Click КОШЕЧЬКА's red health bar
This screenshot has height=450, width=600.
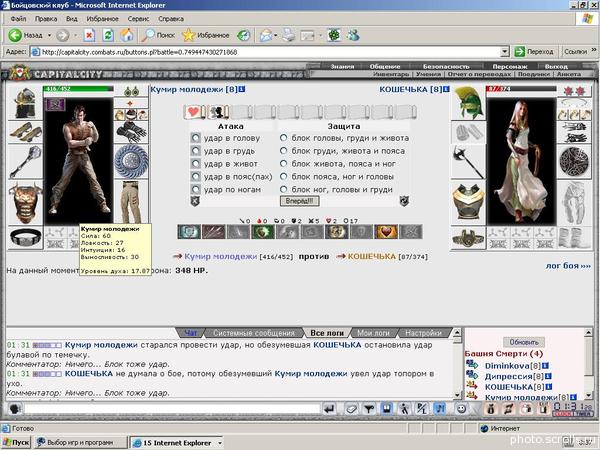pos(521,89)
